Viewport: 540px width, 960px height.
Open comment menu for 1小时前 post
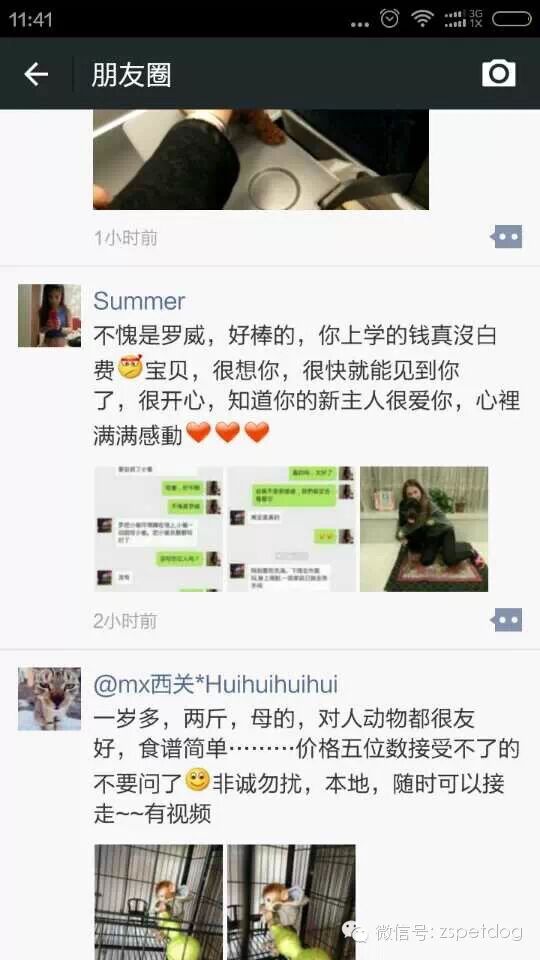[506, 236]
